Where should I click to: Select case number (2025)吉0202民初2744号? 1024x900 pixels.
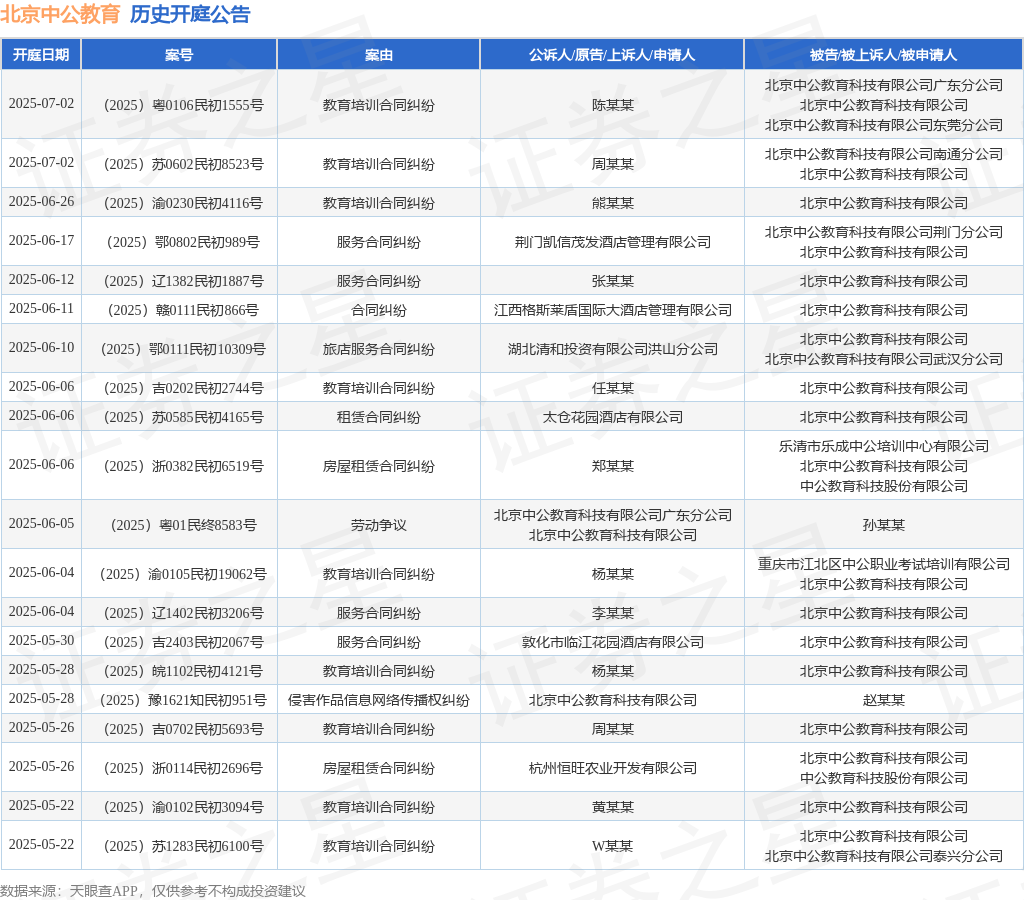tap(183, 389)
